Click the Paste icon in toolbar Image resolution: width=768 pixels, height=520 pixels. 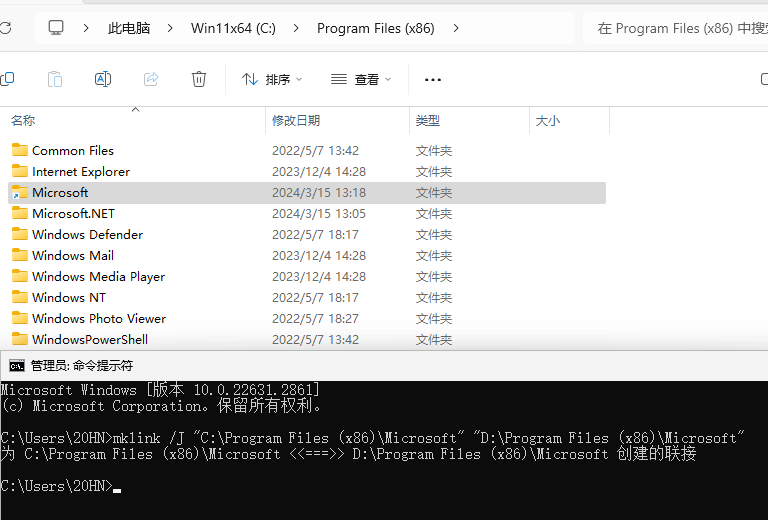[x=55, y=79]
